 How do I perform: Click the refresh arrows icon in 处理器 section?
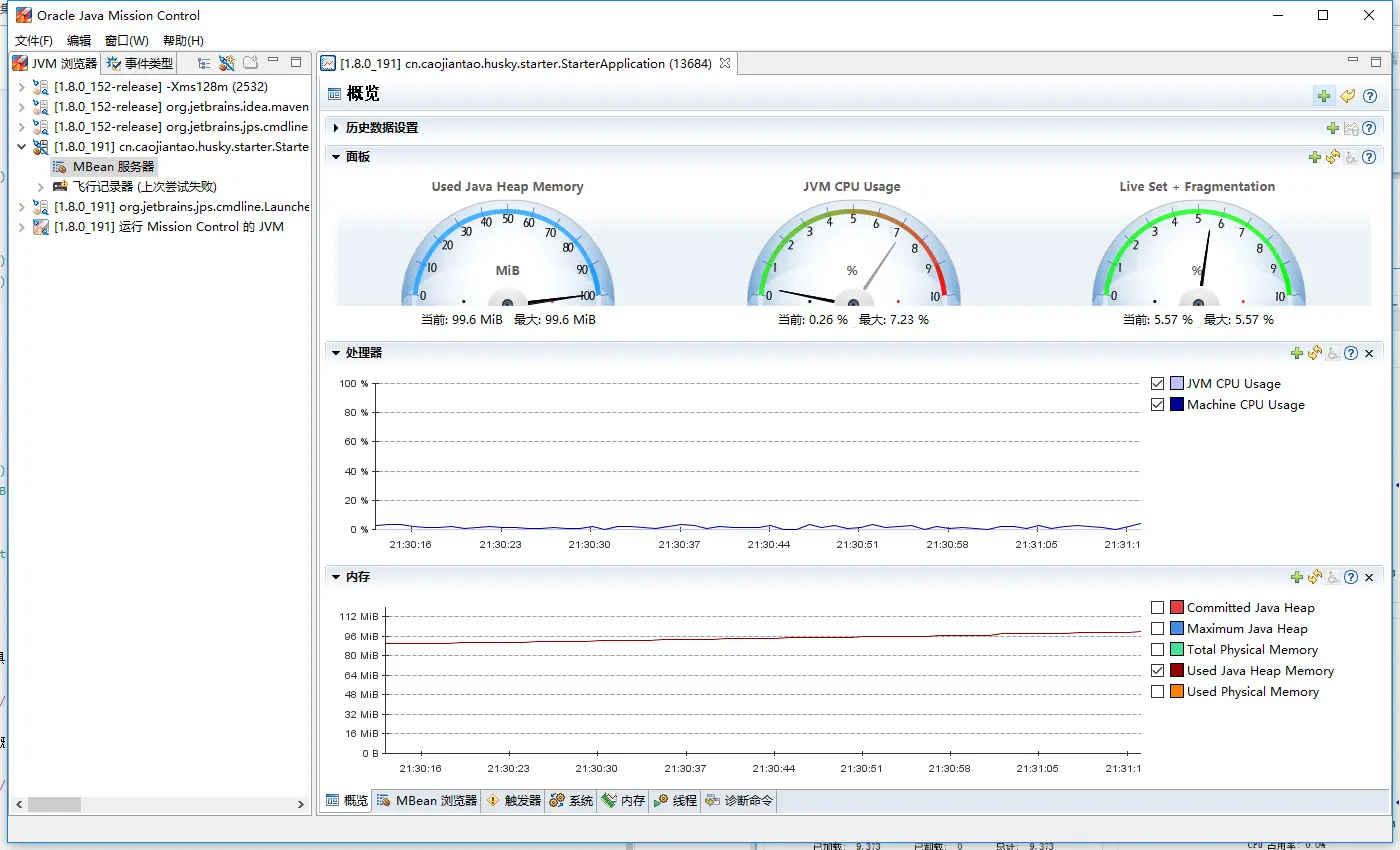point(1315,353)
